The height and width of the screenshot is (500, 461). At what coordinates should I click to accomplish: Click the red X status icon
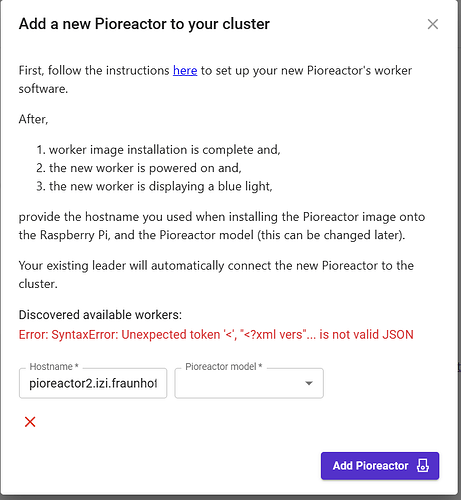click(x=30, y=422)
